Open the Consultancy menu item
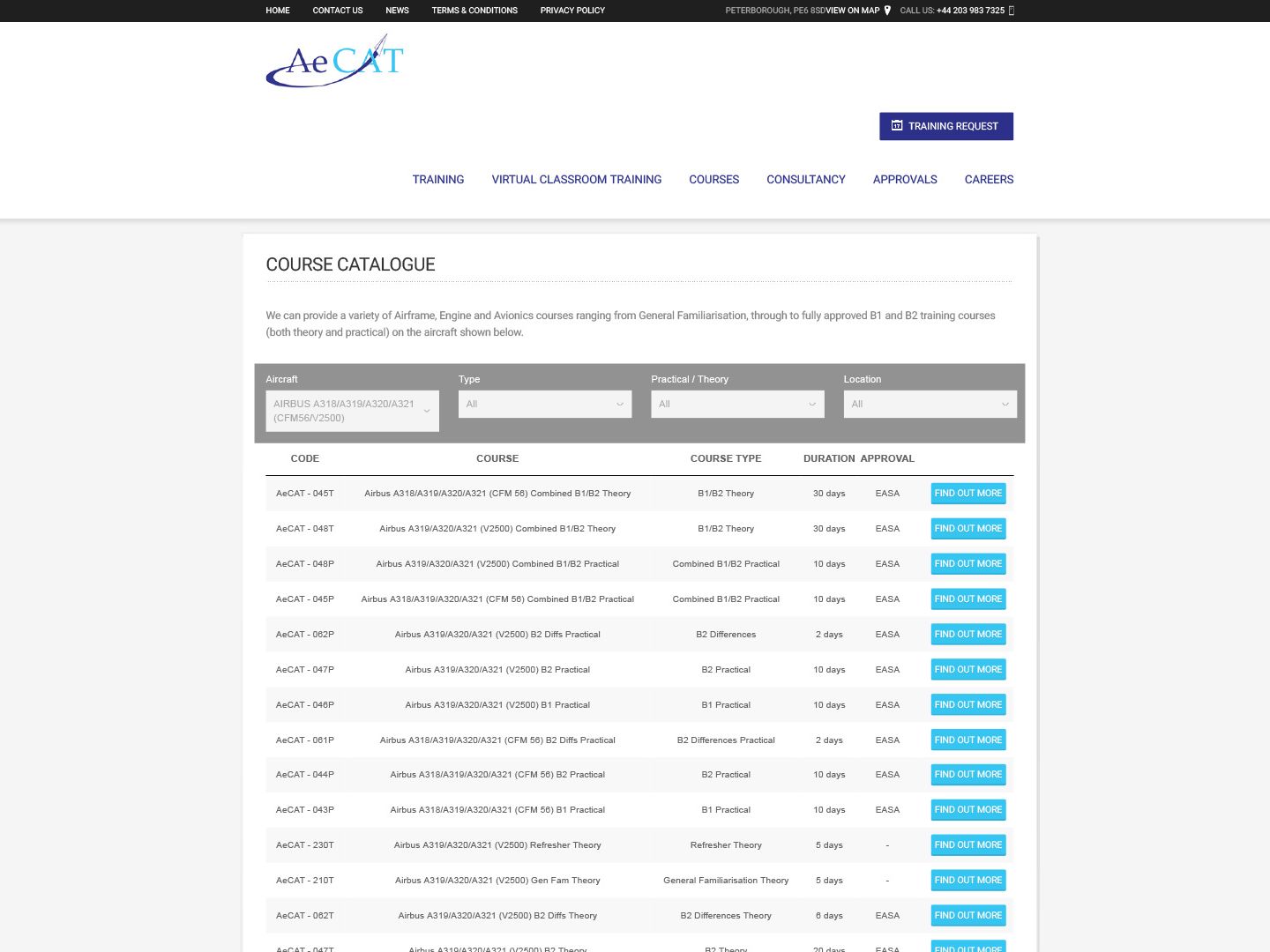This screenshot has width=1270, height=952. tap(805, 179)
